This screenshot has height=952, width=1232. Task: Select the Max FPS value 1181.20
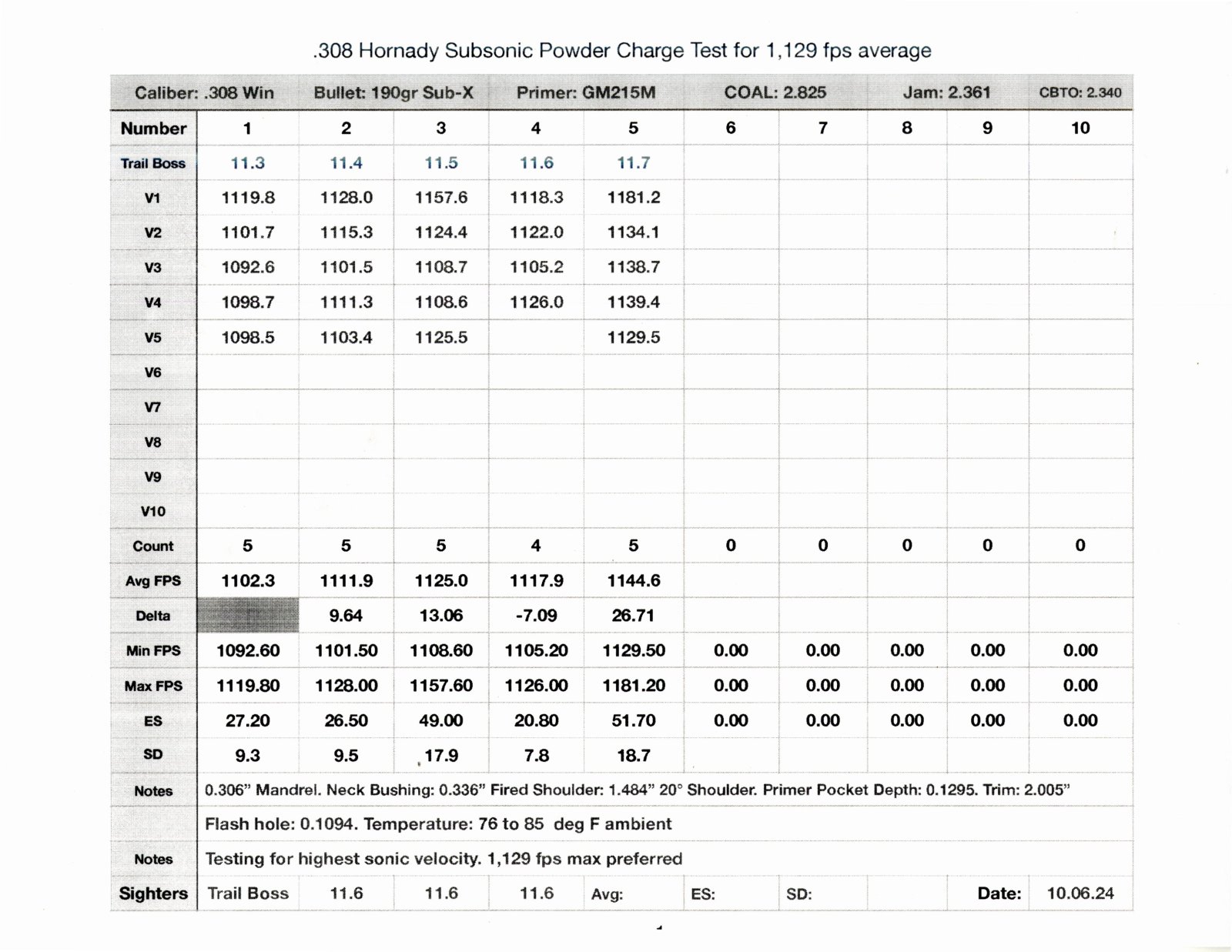point(634,686)
